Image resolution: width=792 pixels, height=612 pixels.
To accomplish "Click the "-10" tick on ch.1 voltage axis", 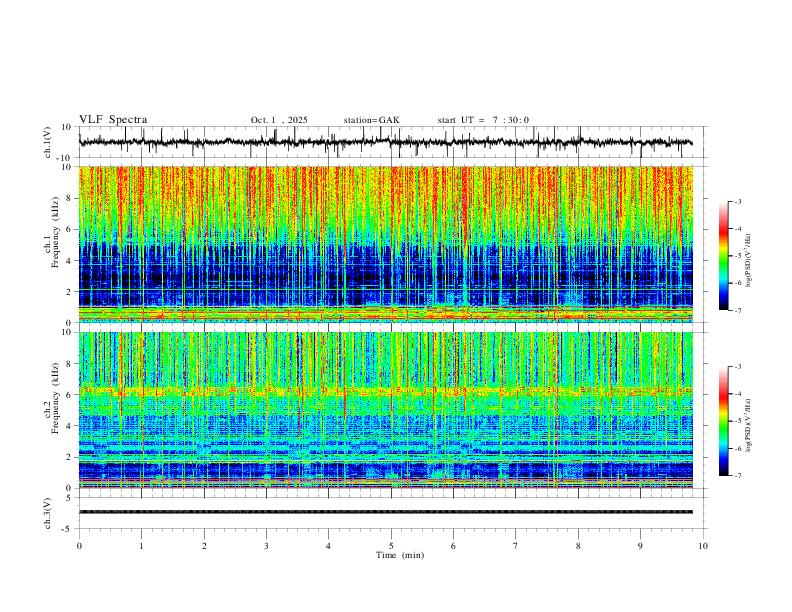I will click(x=66, y=158).
